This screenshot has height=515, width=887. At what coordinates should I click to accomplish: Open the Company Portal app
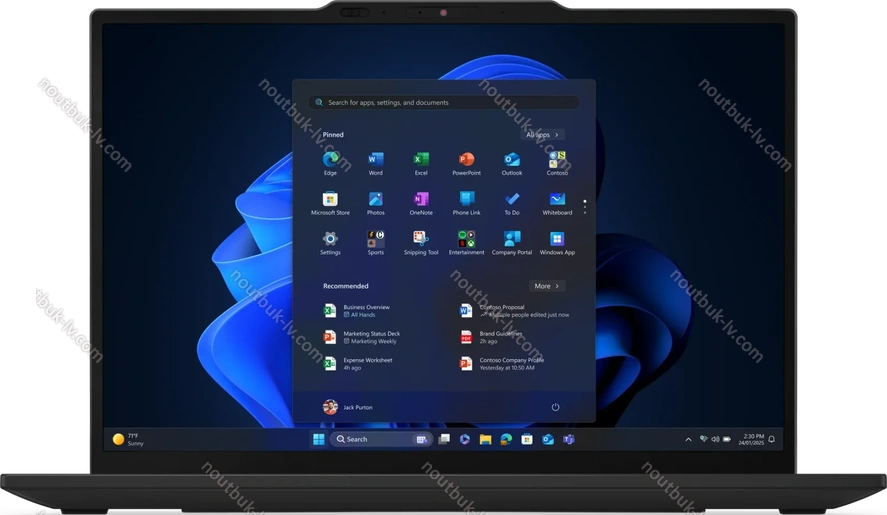pyautogui.click(x=512, y=240)
